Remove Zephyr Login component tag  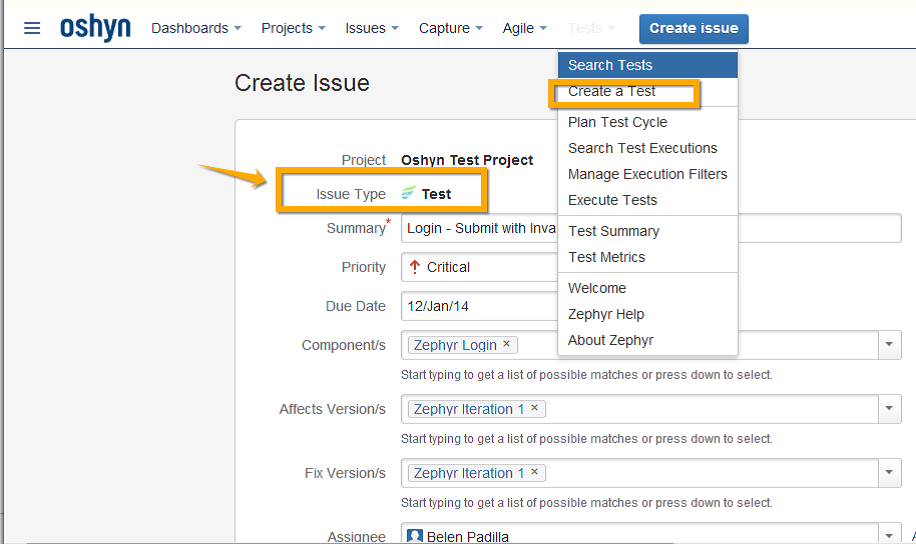(x=506, y=344)
